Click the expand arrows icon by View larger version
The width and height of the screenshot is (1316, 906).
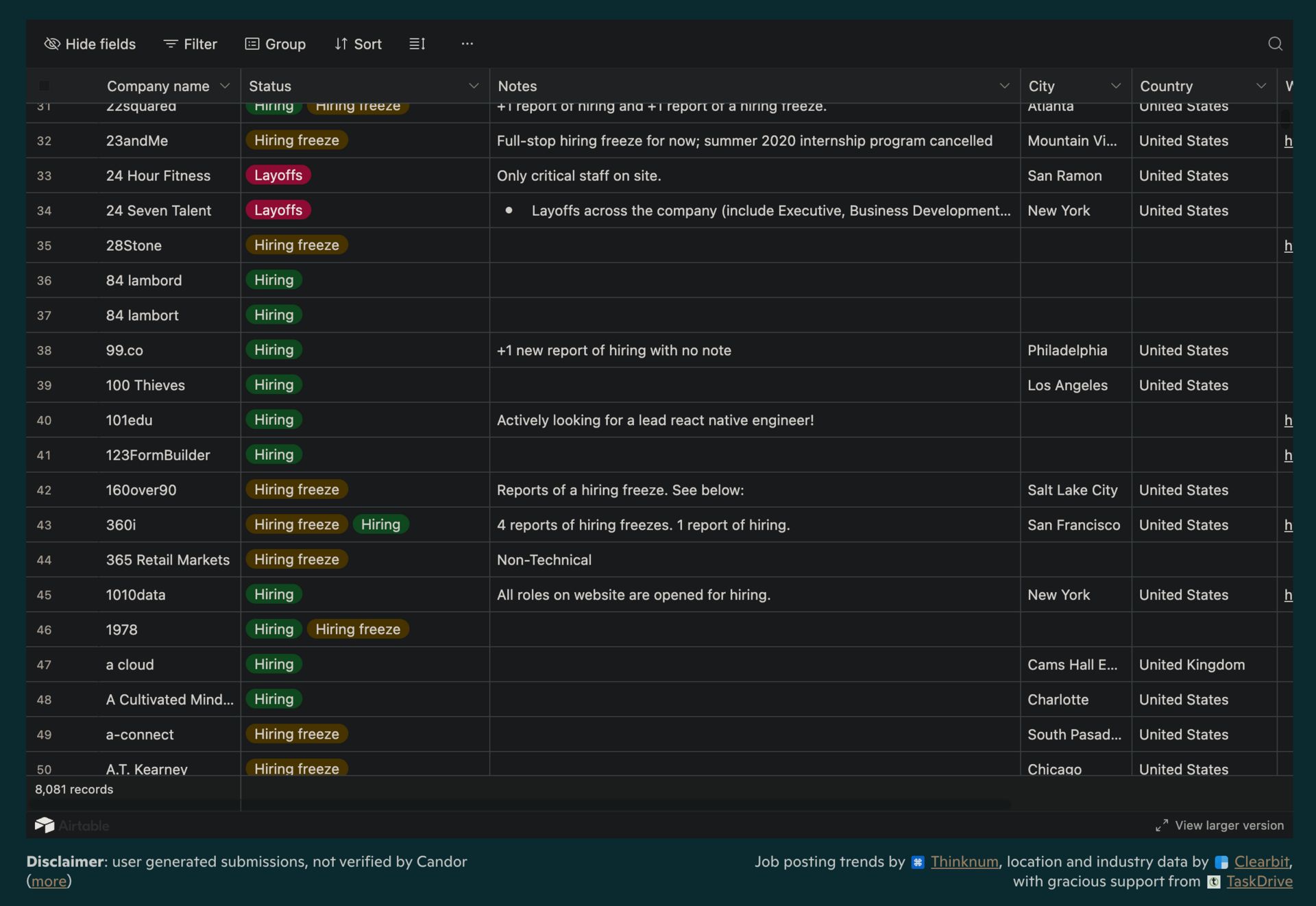click(x=1162, y=825)
